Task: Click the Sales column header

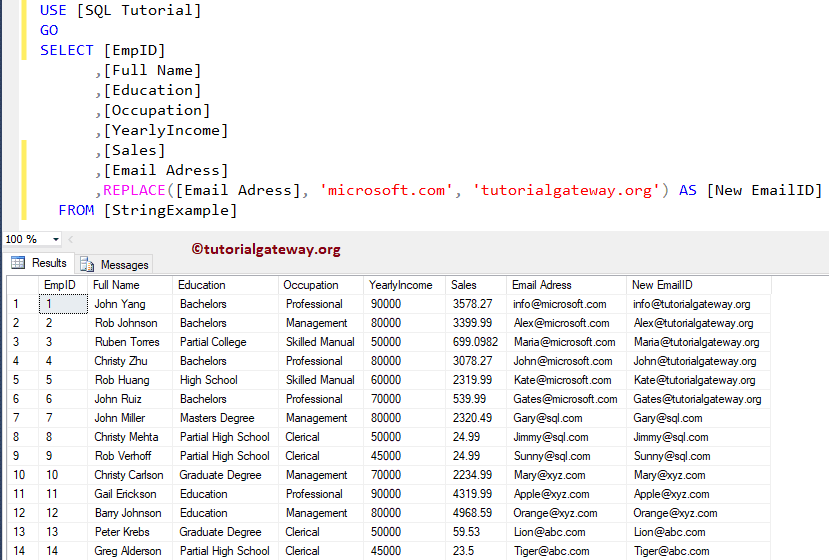Action: pyautogui.click(x=476, y=285)
